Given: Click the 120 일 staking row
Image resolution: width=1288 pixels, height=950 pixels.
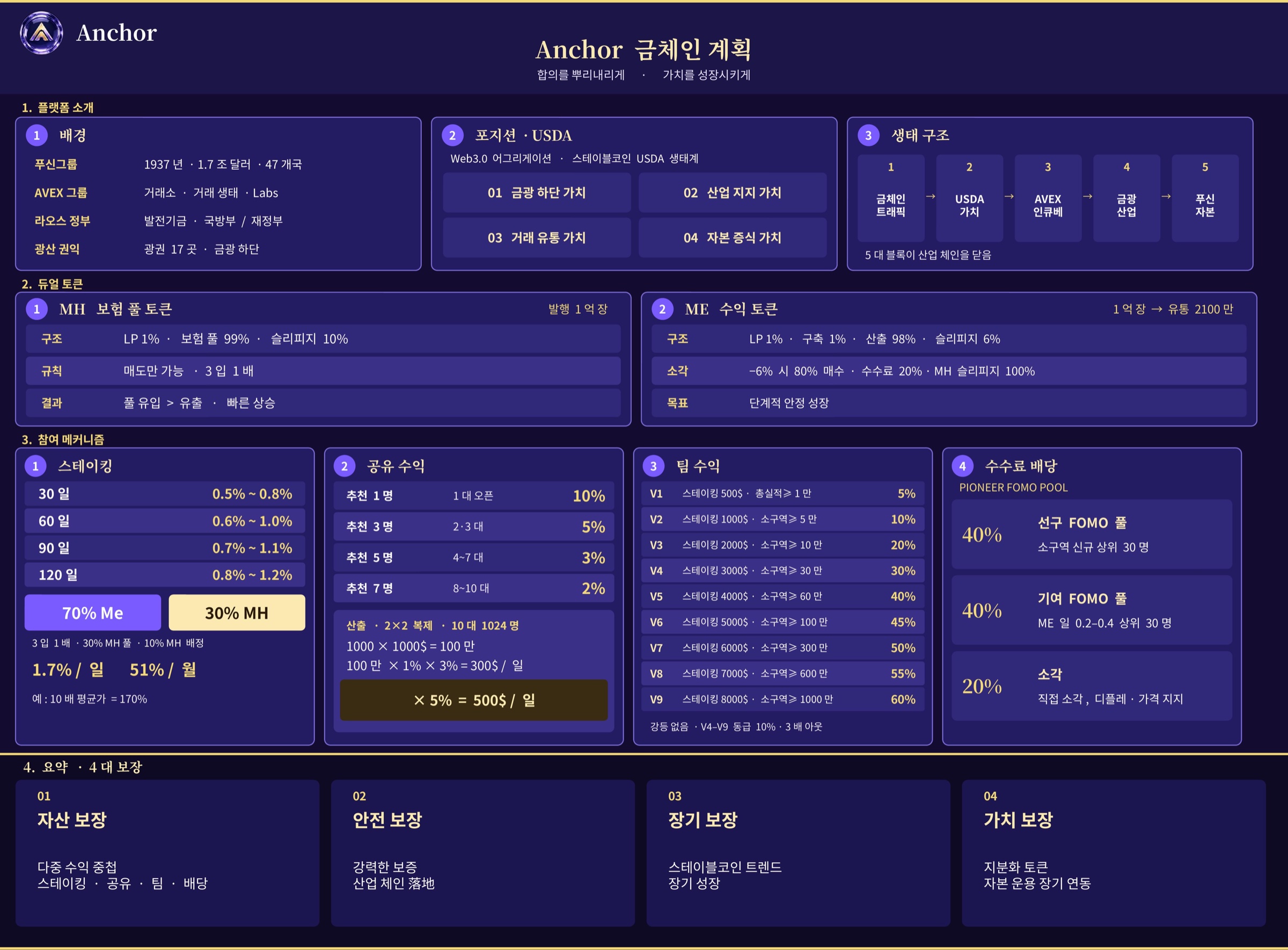Looking at the screenshot, I should point(165,575).
